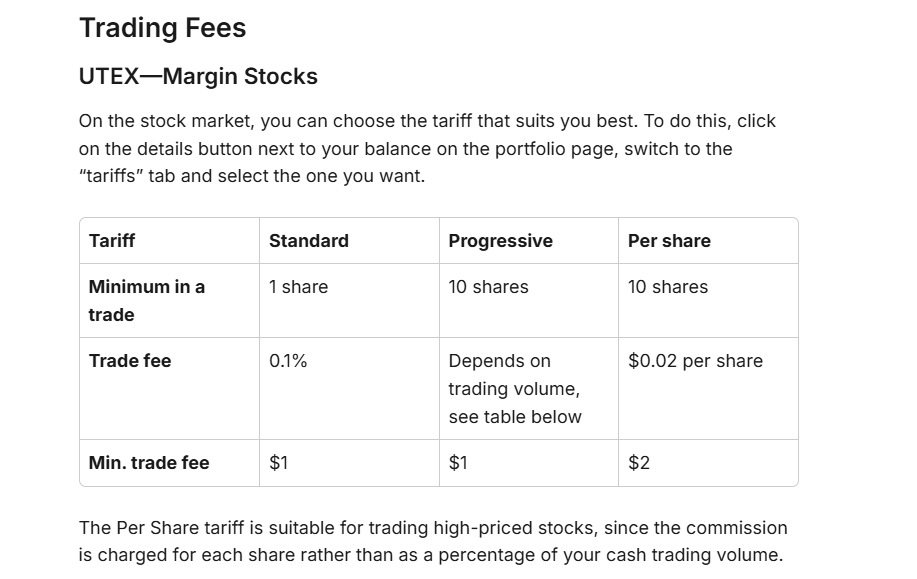Select the Progressive column header
Screen dimensions: 917x579
point(500,241)
